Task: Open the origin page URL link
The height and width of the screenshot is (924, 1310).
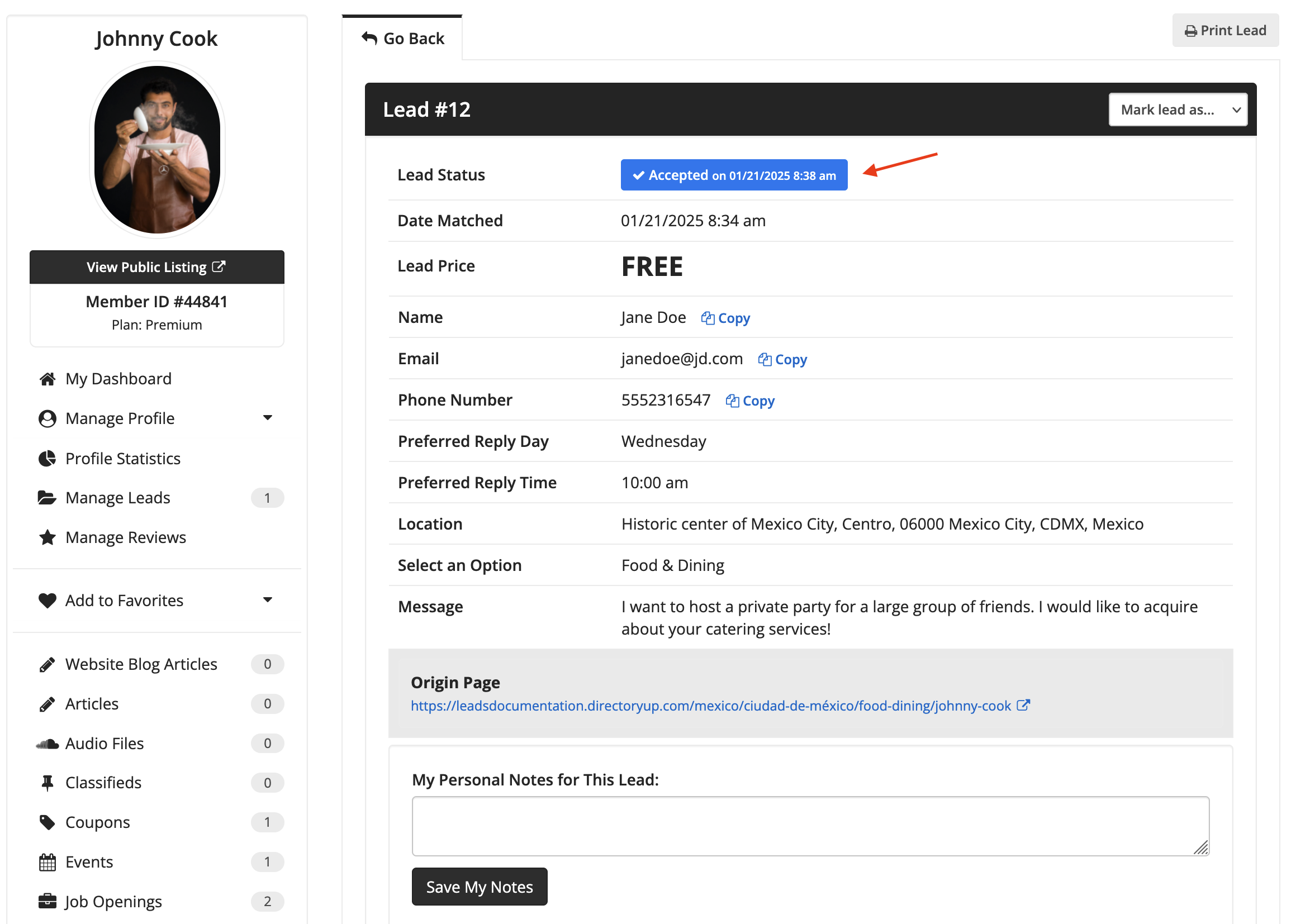Action: pos(710,706)
